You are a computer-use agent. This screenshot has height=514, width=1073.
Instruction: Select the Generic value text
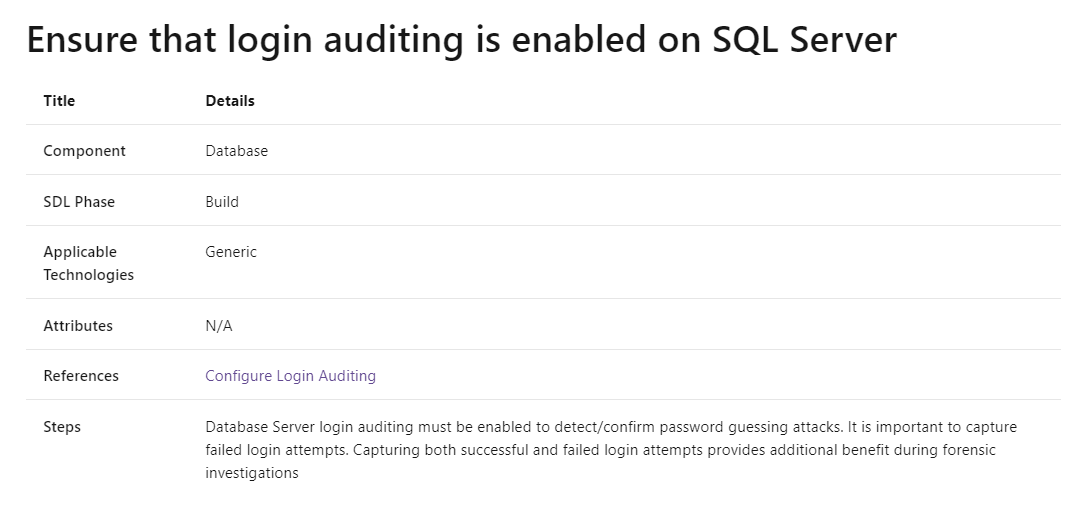[x=231, y=252]
